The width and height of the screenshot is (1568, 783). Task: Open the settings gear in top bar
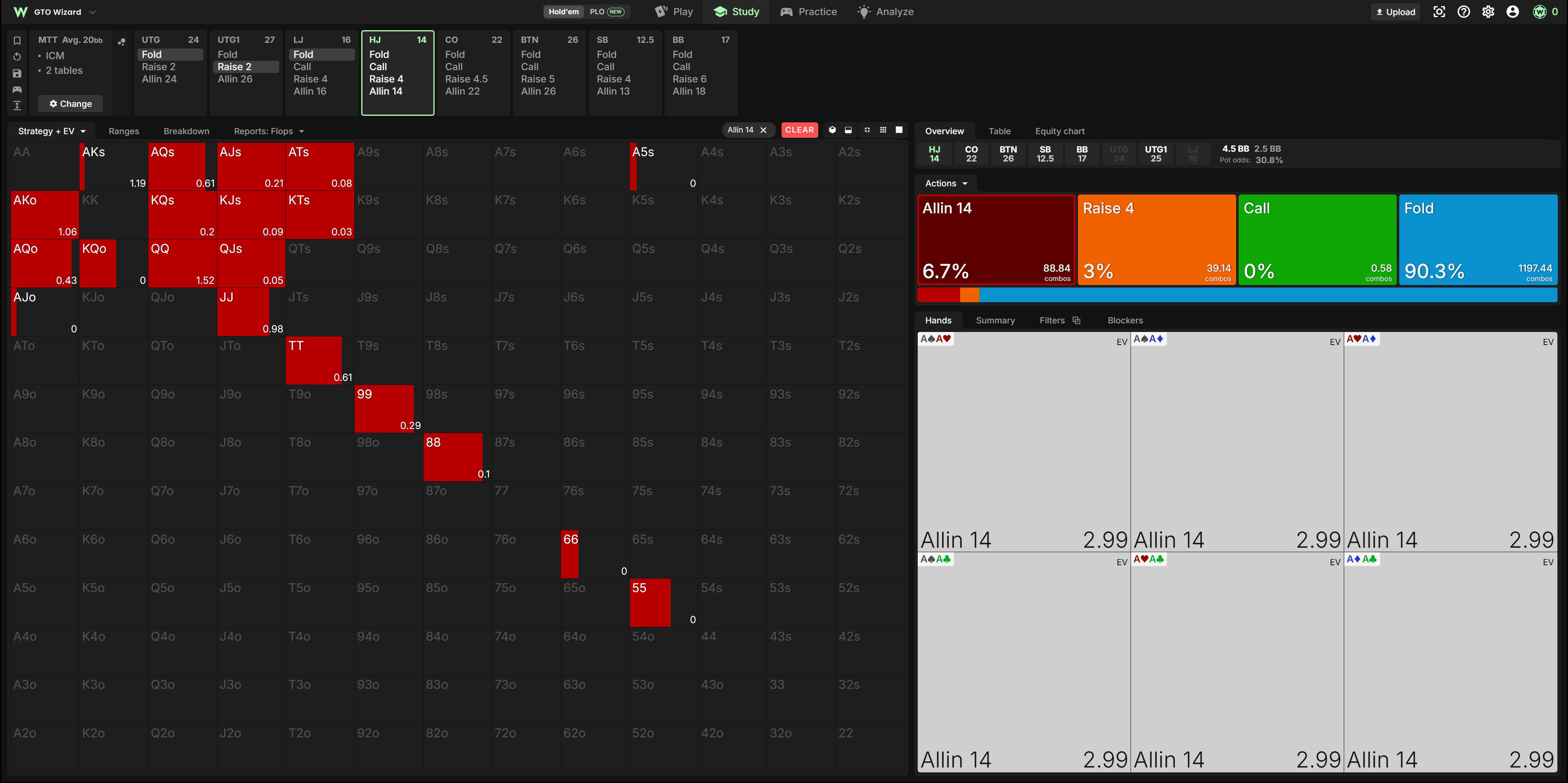click(x=1488, y=11)
